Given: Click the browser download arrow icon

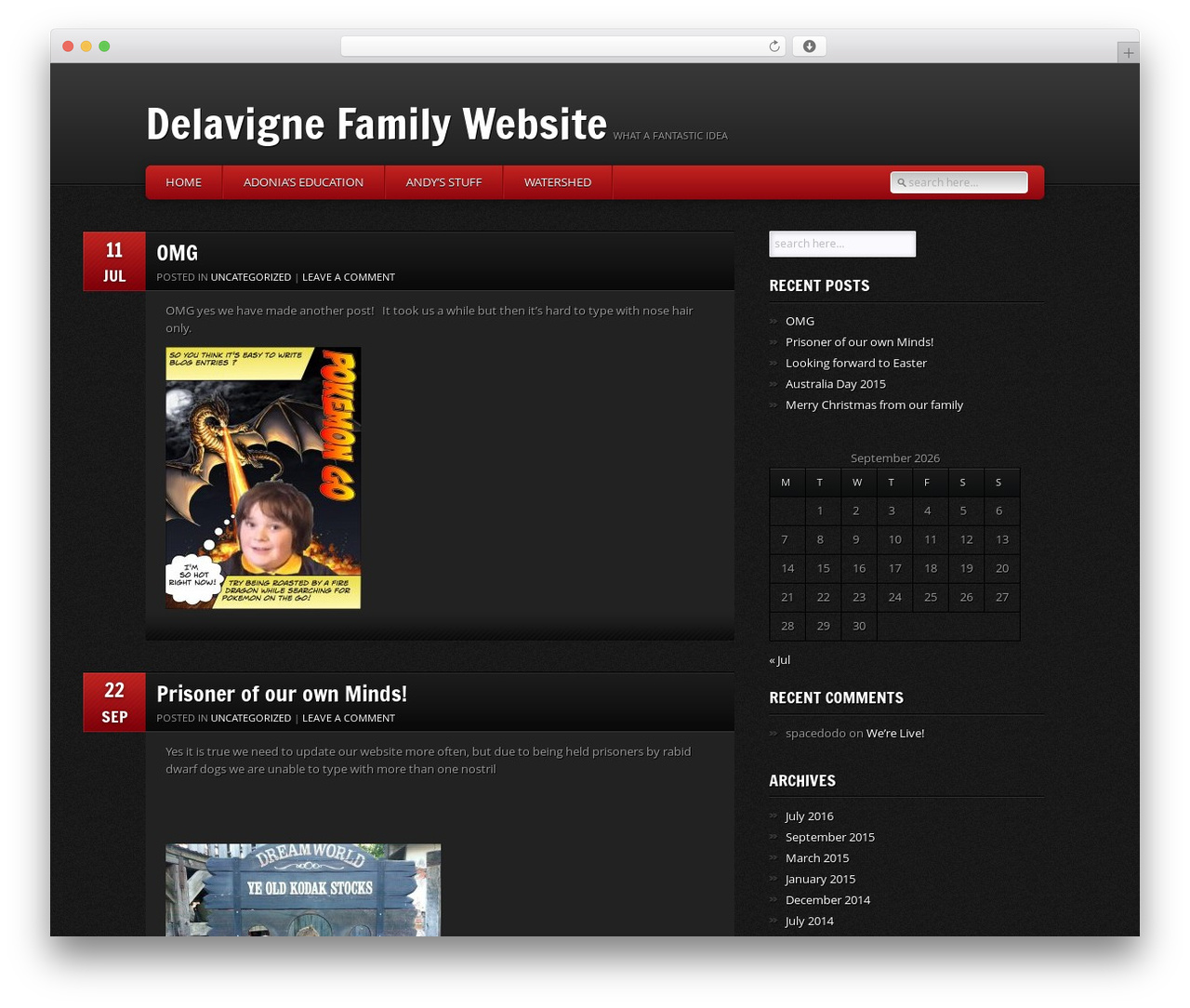Looking at the screenshot, I should coord(809,46).
